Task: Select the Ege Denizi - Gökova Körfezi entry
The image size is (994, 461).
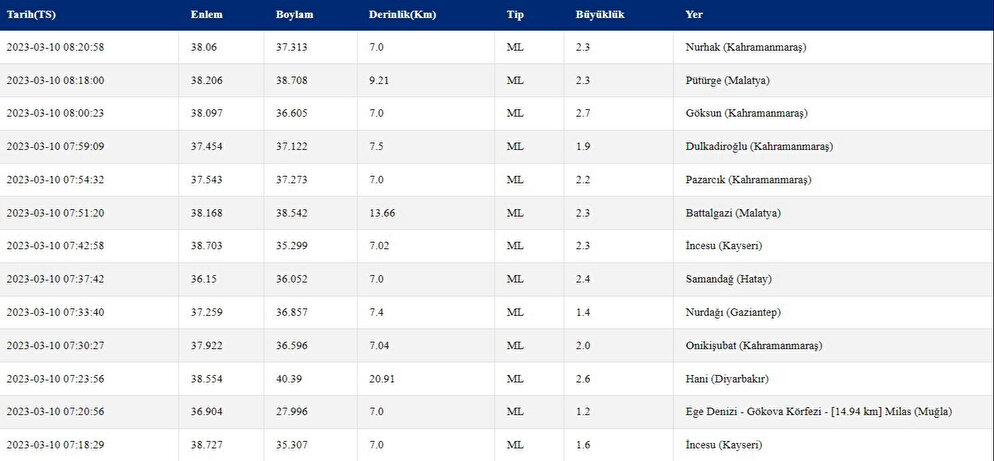Action: pyautogui.click(x=818, y=412)
